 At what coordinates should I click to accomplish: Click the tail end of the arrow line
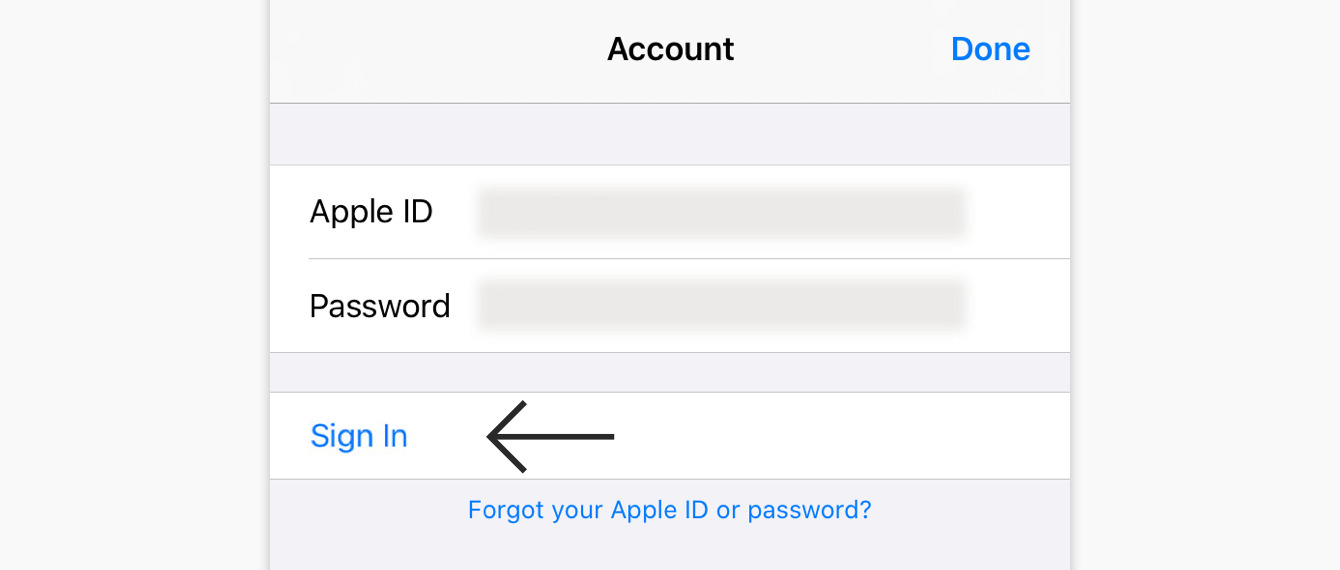coord(610,436)
